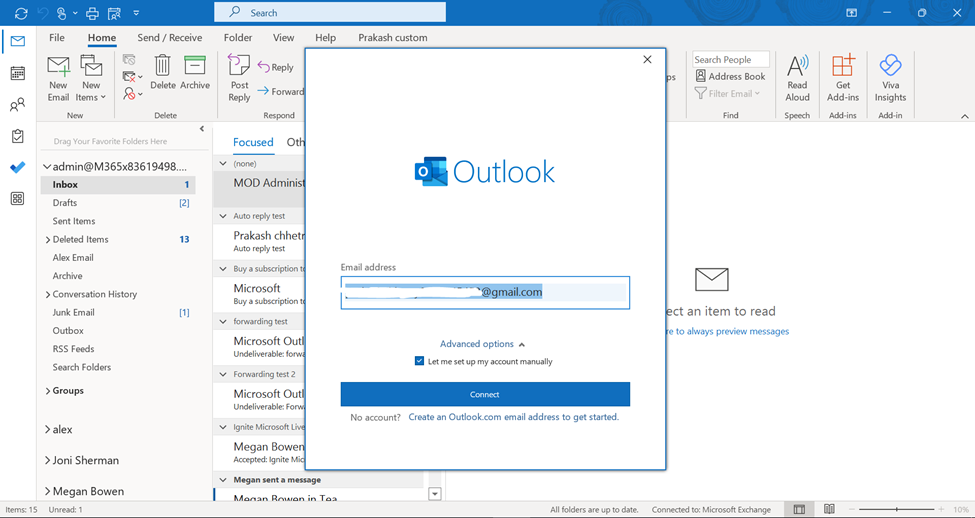Image resolution: width=975 pixels, height=518 pixels.
Task: Click the Search People field
Action: click(x=731, y=59)
